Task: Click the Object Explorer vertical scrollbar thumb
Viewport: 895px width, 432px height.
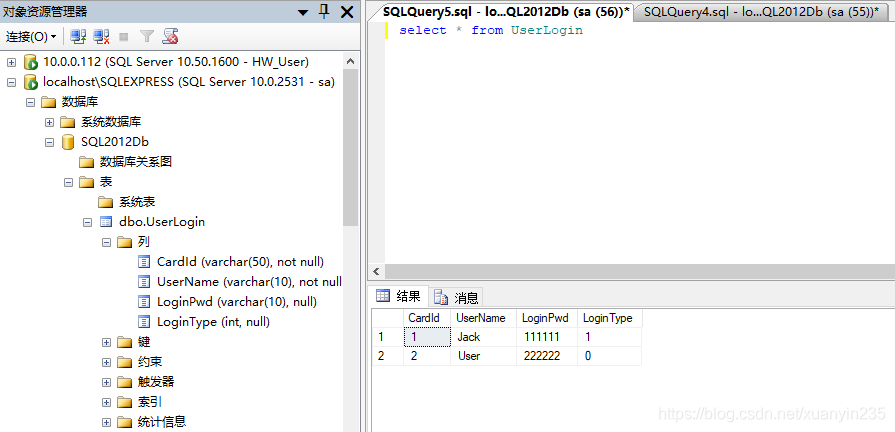Action: coord(350,147)
